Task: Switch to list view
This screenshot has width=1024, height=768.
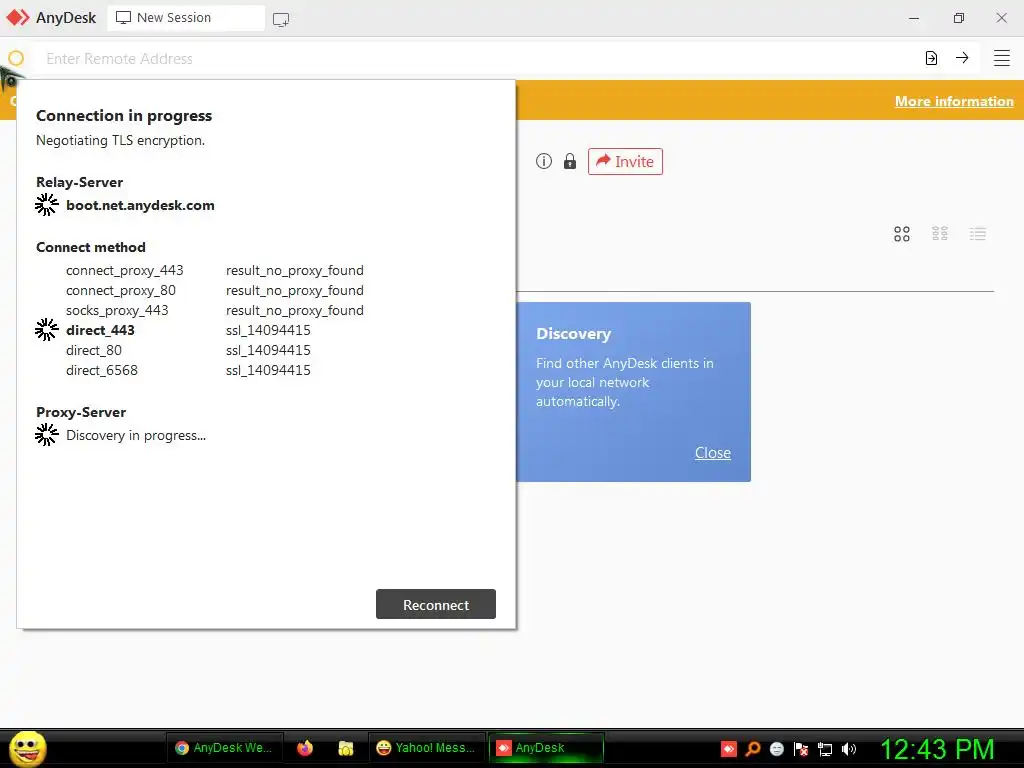Action: (978, 234)
